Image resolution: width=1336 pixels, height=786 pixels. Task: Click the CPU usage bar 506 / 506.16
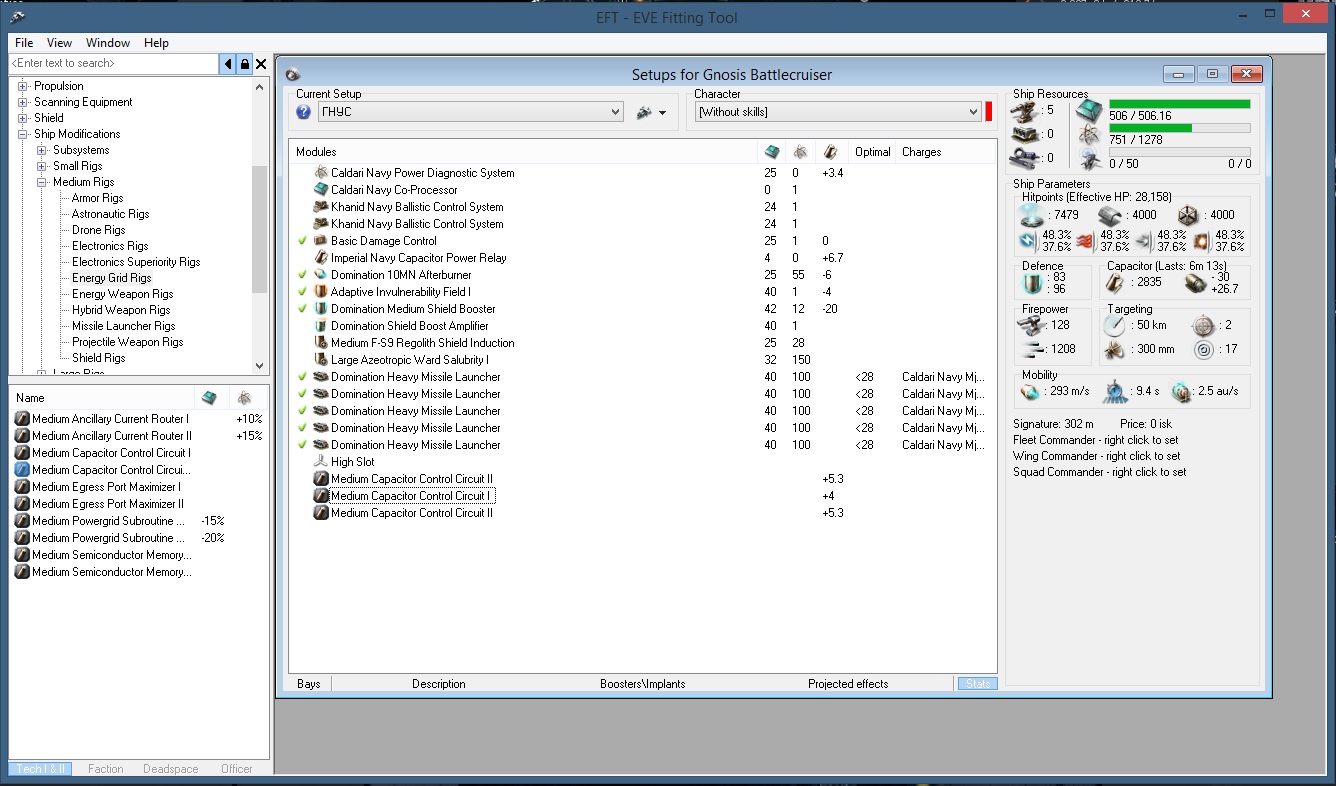click(x=1180, y=104)
